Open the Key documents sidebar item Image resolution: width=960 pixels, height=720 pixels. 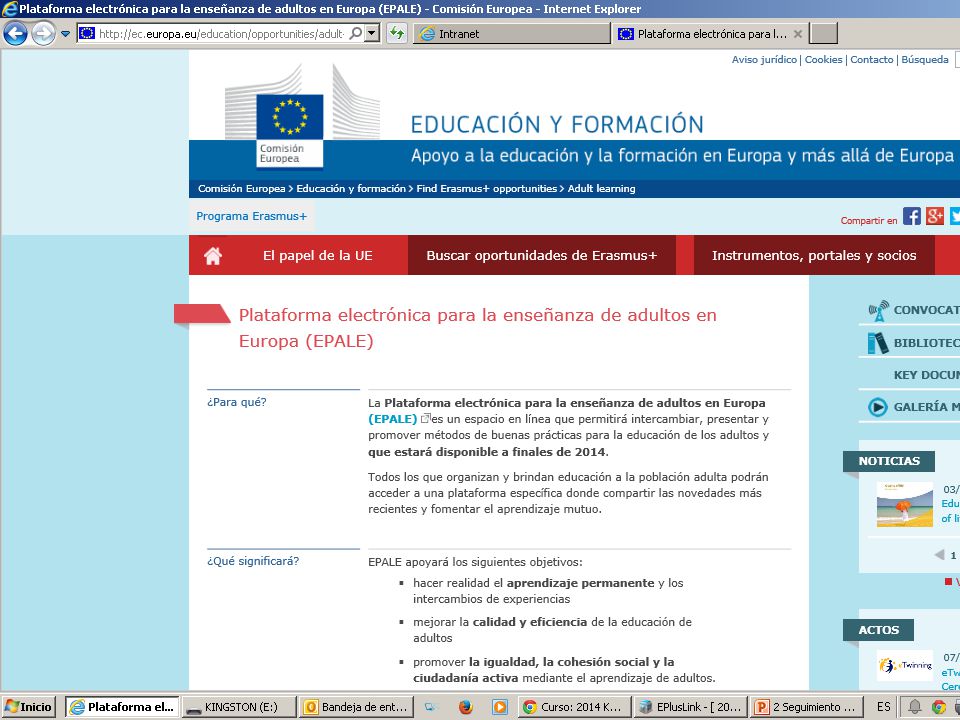(x=926, y=375)
